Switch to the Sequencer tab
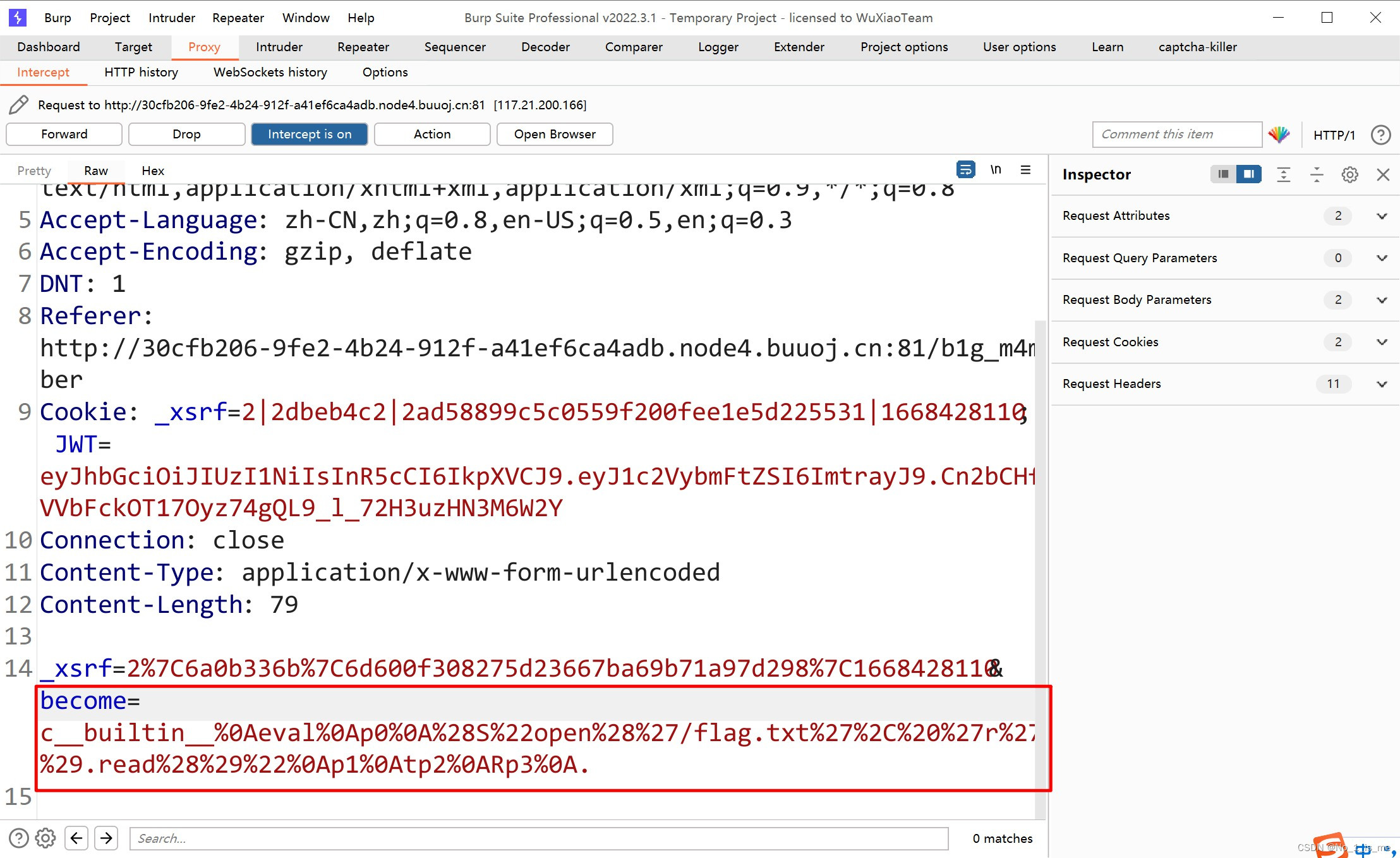The image size is (1400, 858). click(455, 47)
